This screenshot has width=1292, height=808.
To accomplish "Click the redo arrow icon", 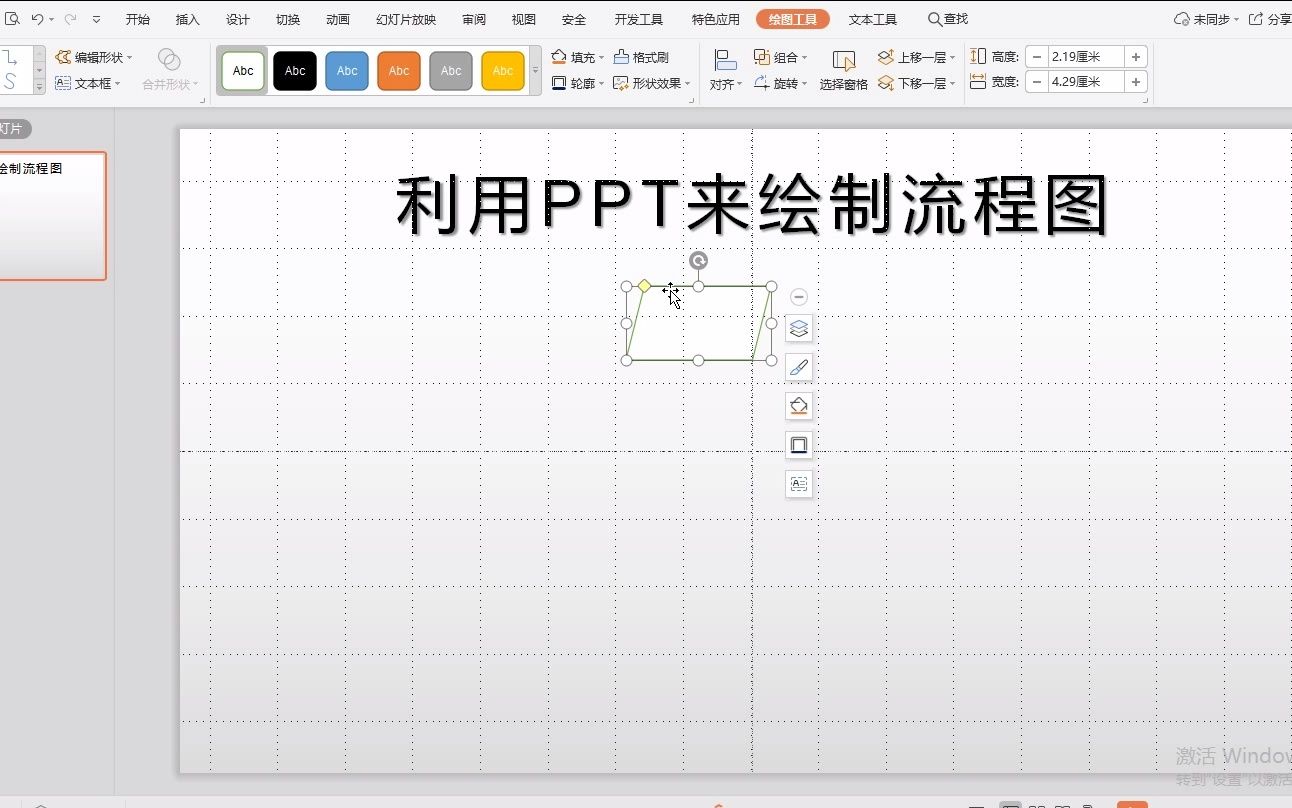I will (70, 19).
